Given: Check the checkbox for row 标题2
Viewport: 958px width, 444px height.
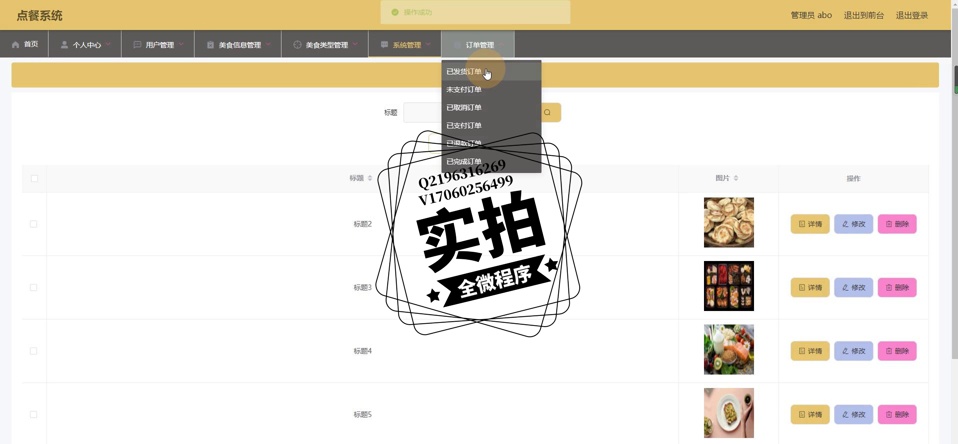Looking at the screenshot, I should pyautogui.click(x=34, y=224).
